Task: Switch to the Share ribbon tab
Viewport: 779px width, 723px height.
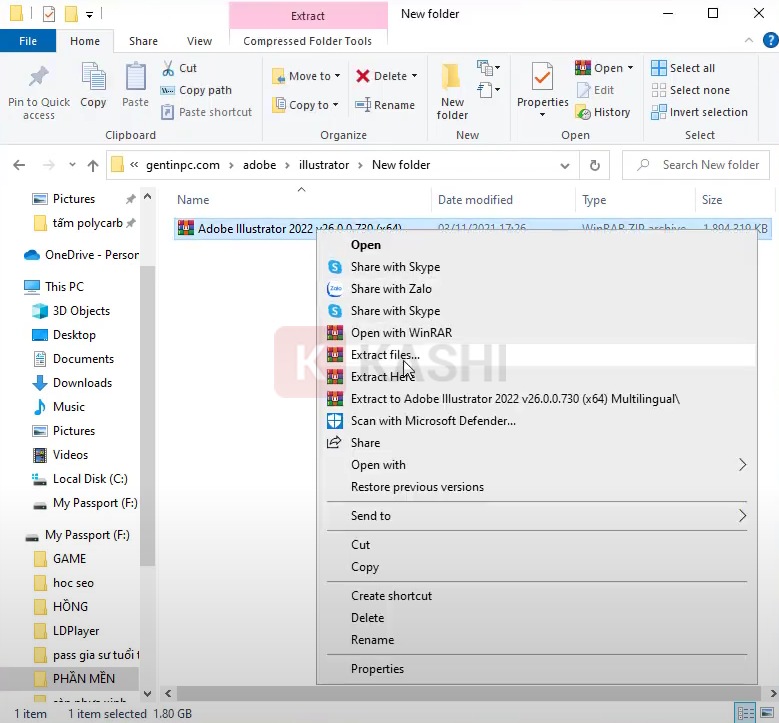Action: point(143,41)
